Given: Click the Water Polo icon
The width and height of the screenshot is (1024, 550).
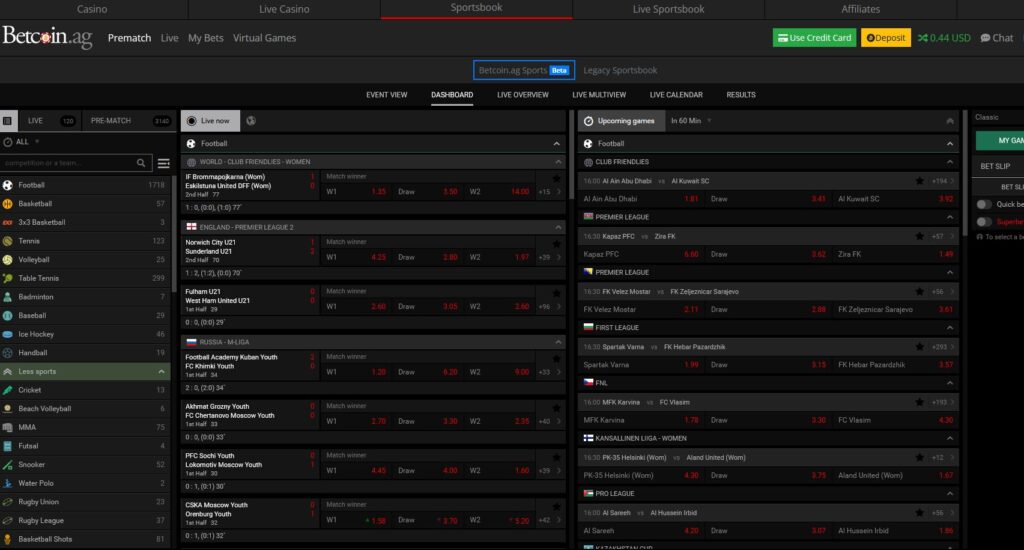Looking at the screenshot, I should (x=8, y=483).
